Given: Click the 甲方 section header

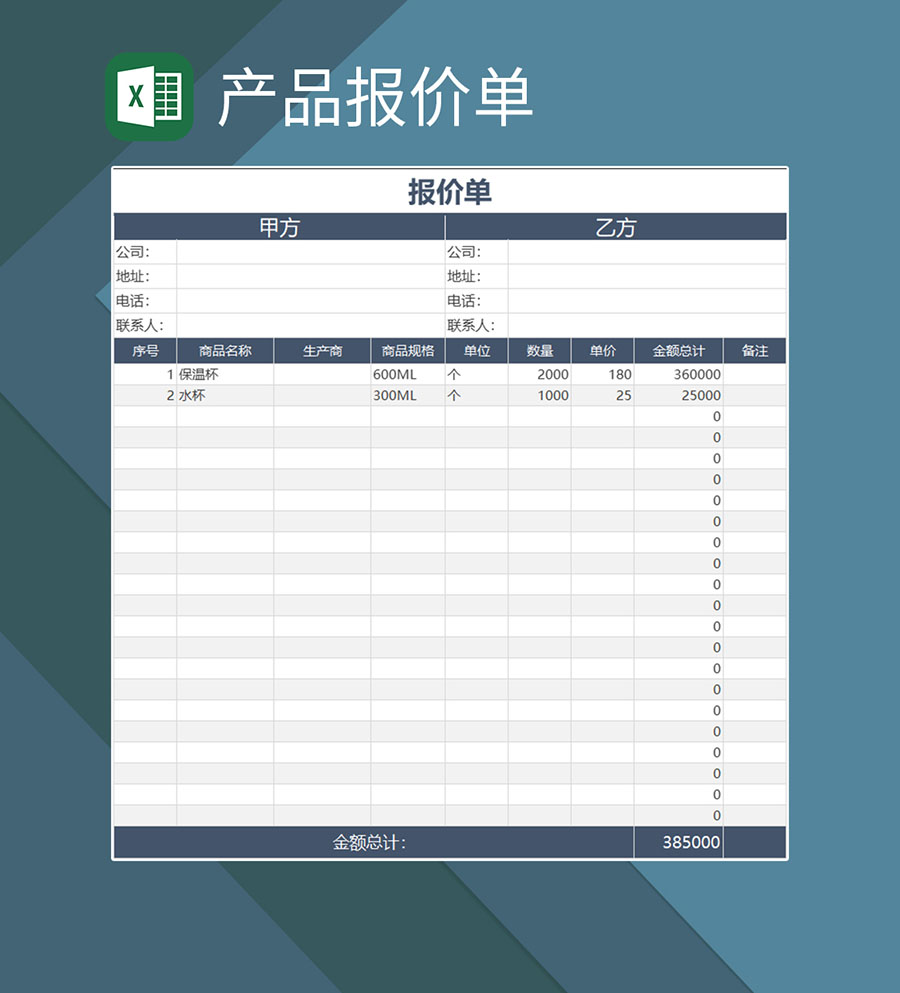Looking at the screenshot, I should [x=279, y=227].
